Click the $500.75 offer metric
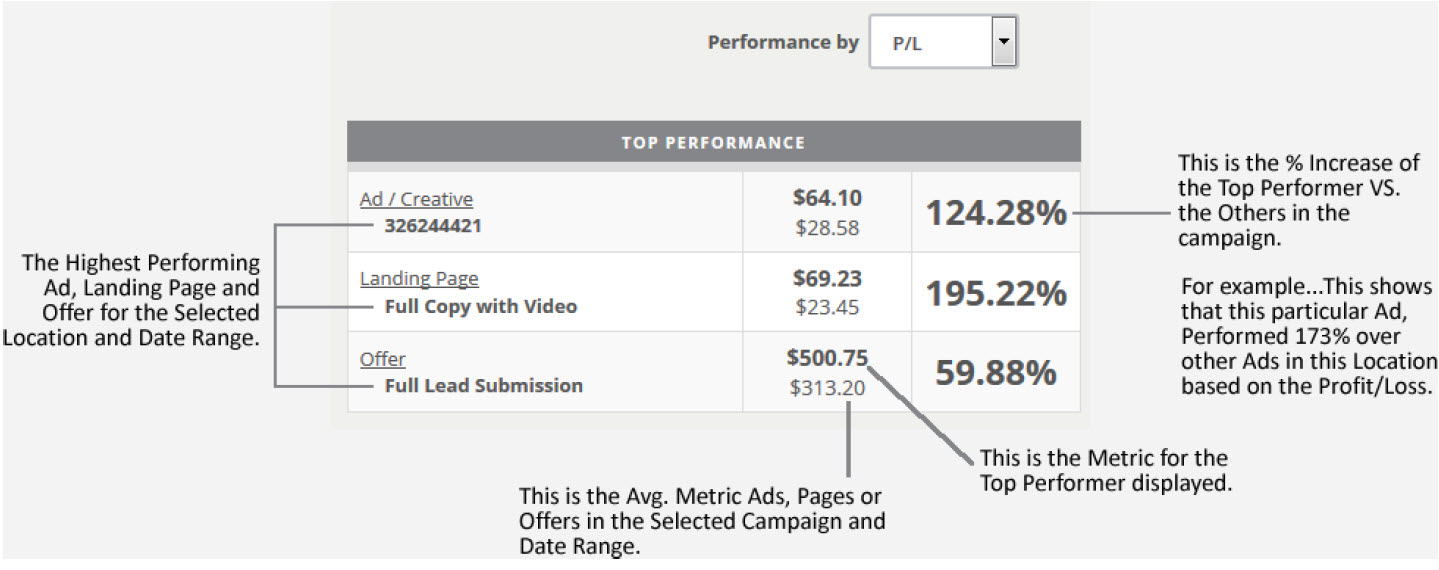1439x570 pixels. click(x=827, y=358)
